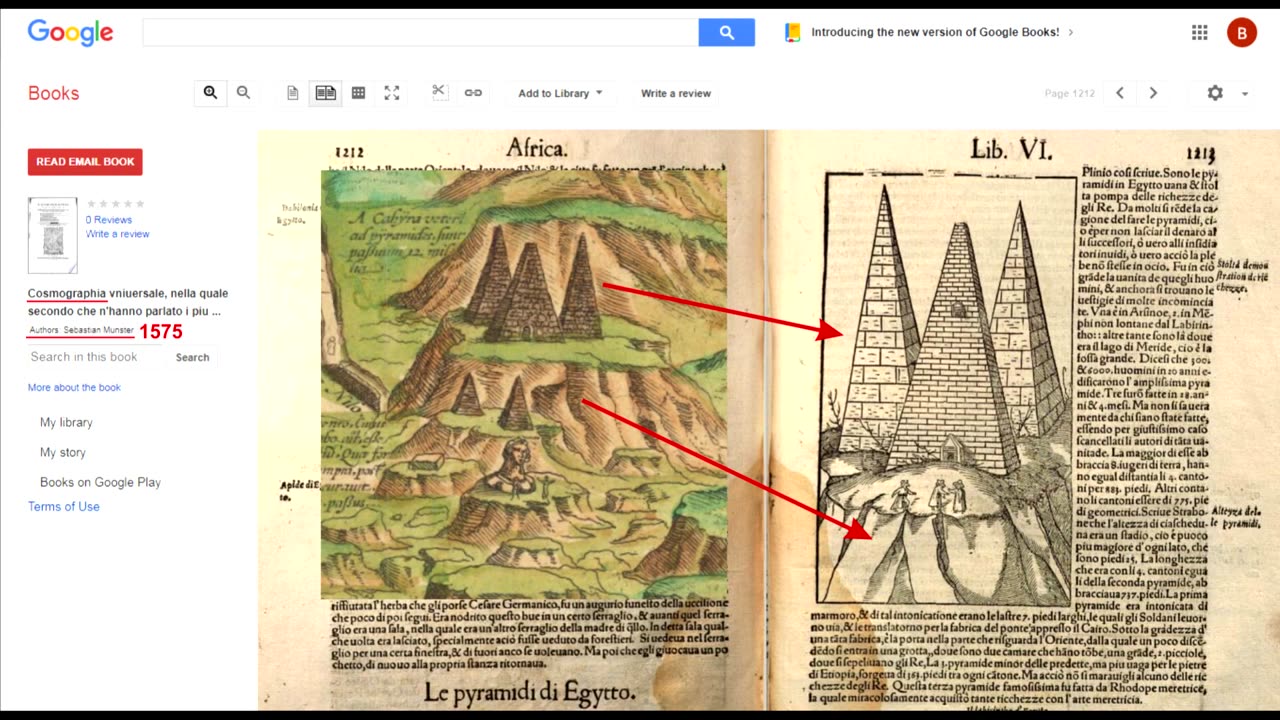The width and height of the screenshot is (1280, 720).
Task: Click the Le pyramidi di Egytto caption
Action: point(530,692)
